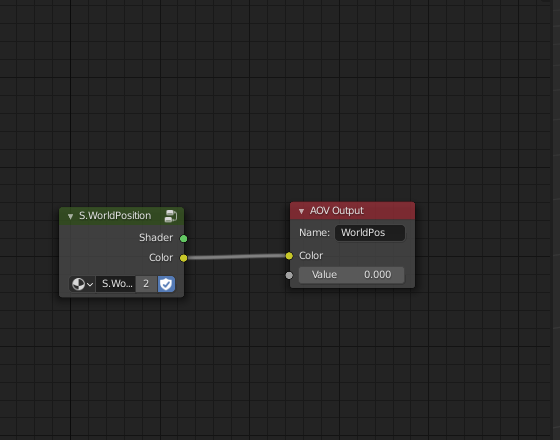Select the AOV Output node header title
560x440 pixels.
pos(337,211)
